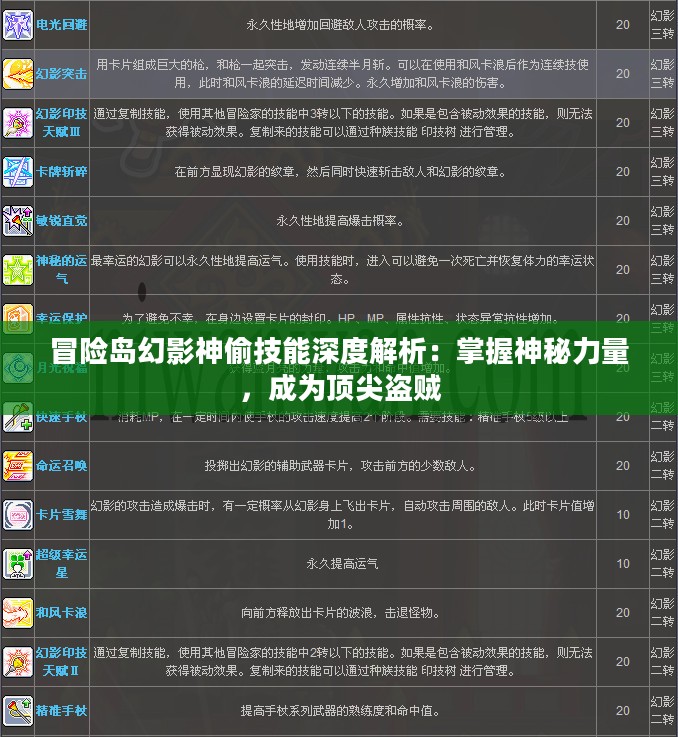Viewport: 678px width, 737px height.
Task: Click the 电光回避 skill icon
Action: [x=18, y=25]
